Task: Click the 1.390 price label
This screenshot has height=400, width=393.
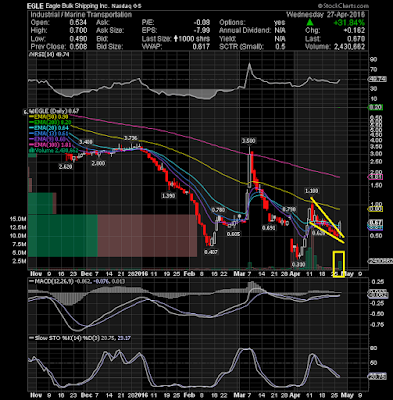Action: (x=168, y=196)
